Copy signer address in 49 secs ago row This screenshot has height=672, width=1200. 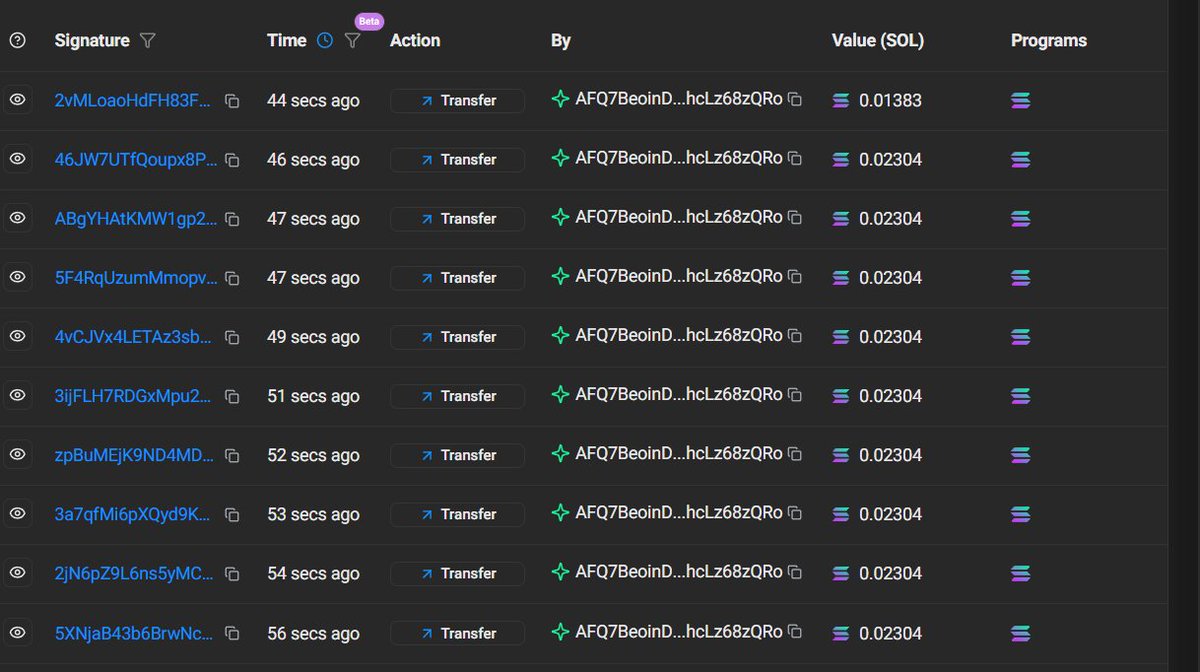(795, 335)
